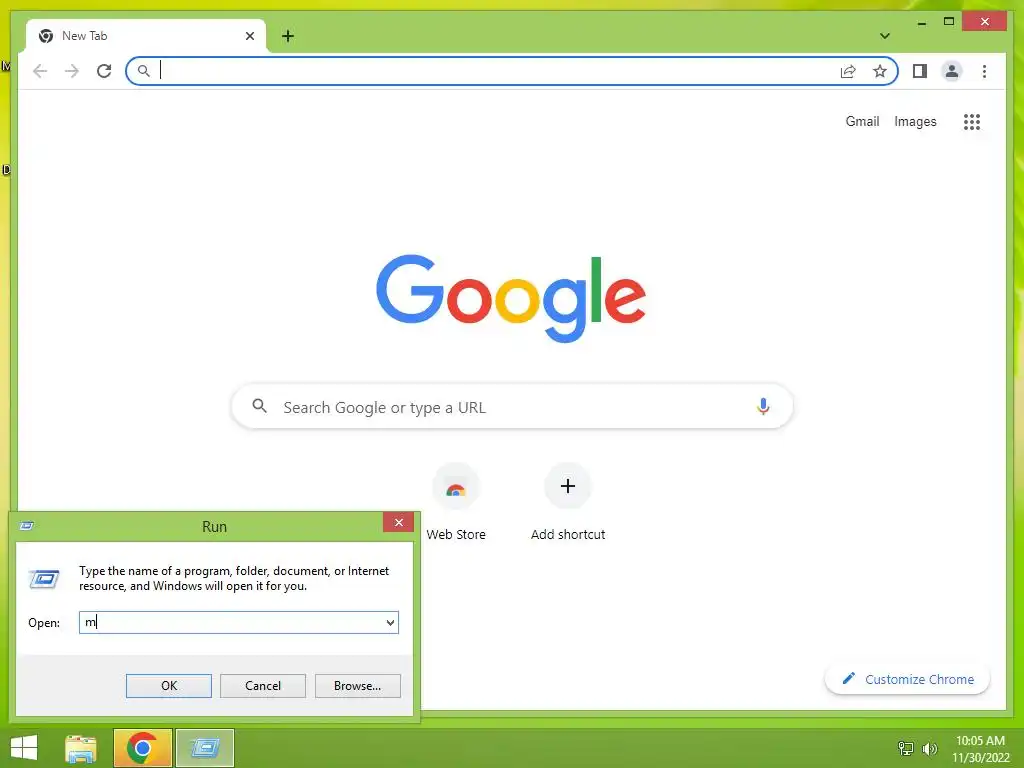The height and width of the screenshot is (768, 1024).
Task: Close the New Tab tab
Action: 249,36
